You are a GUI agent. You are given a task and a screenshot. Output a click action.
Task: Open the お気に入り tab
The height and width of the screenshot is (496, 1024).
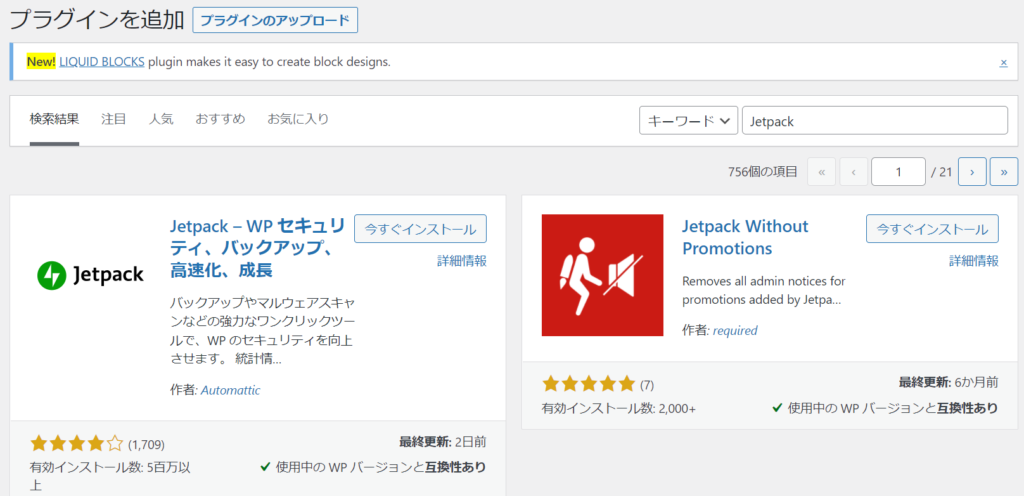tap(298, 119)
